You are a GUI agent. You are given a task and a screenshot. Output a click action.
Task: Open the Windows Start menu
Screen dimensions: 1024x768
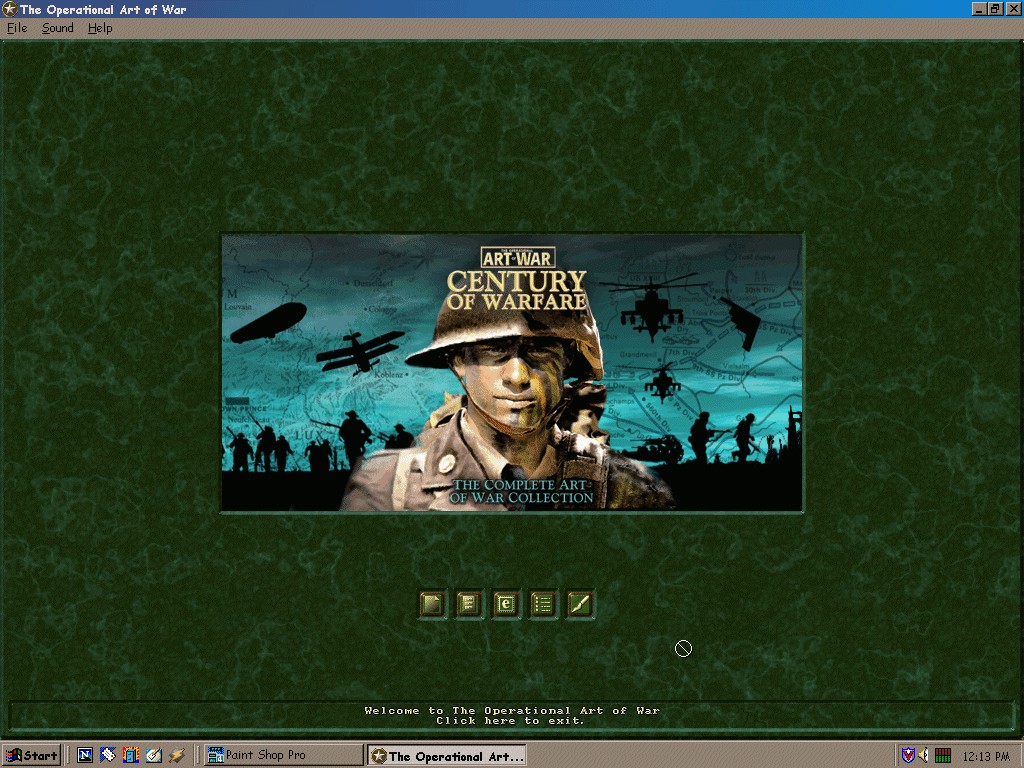tap(31, 756)
